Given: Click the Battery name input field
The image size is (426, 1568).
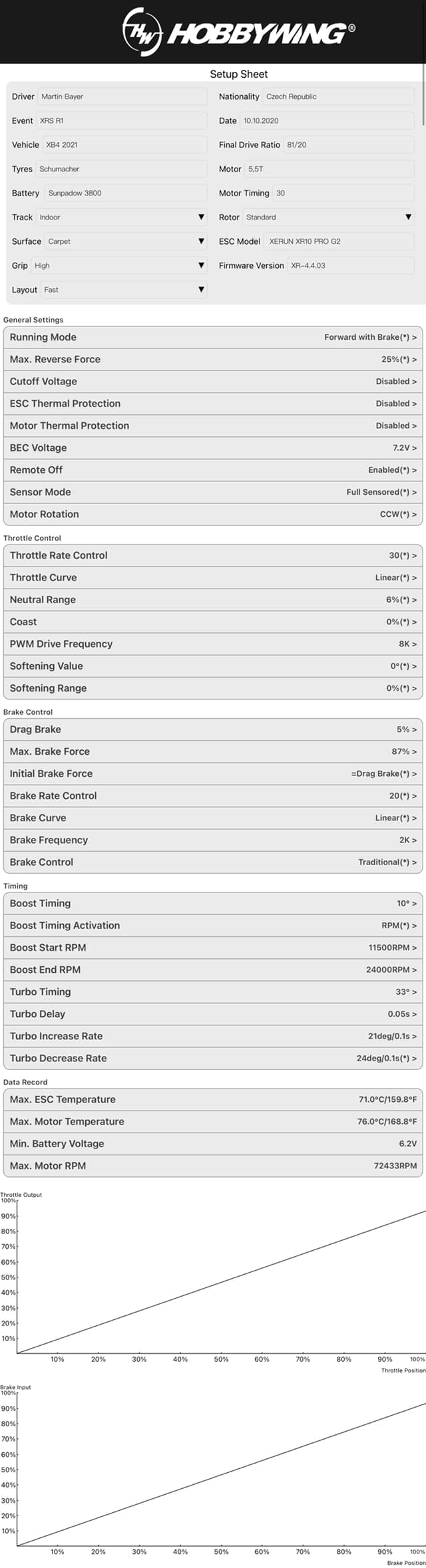Looking at the screenshot, I should point(126,194).
